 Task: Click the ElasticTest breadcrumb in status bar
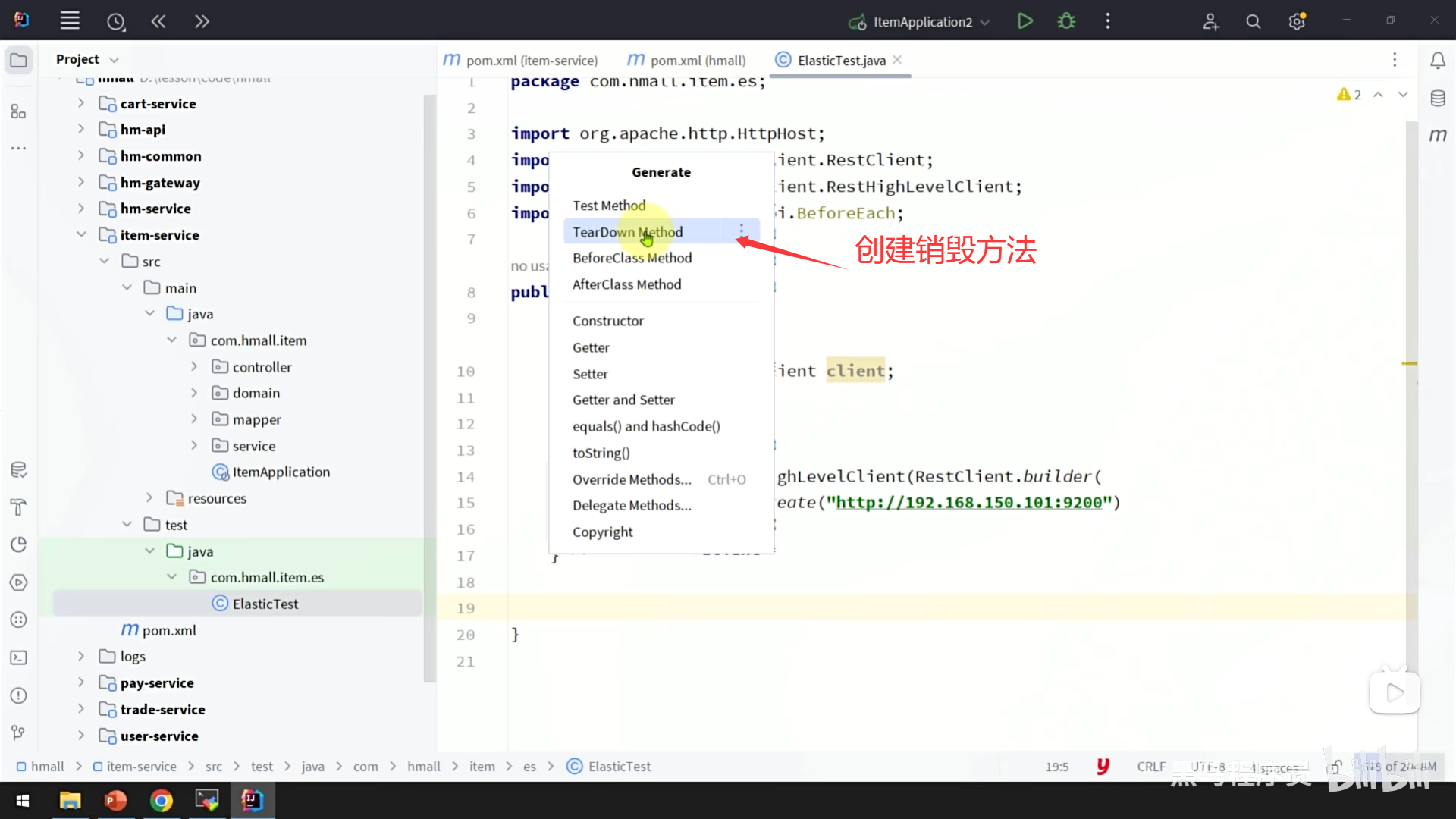(619, 767)
